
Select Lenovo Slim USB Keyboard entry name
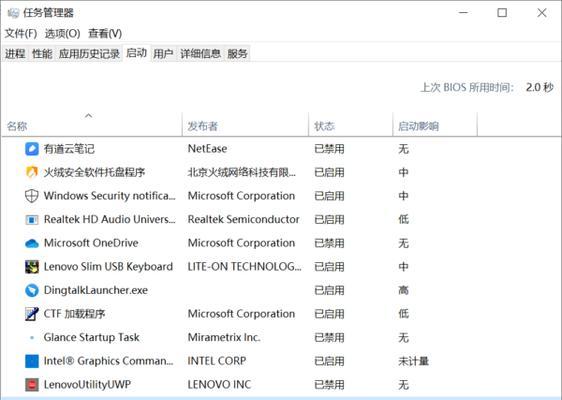(108, 267)
